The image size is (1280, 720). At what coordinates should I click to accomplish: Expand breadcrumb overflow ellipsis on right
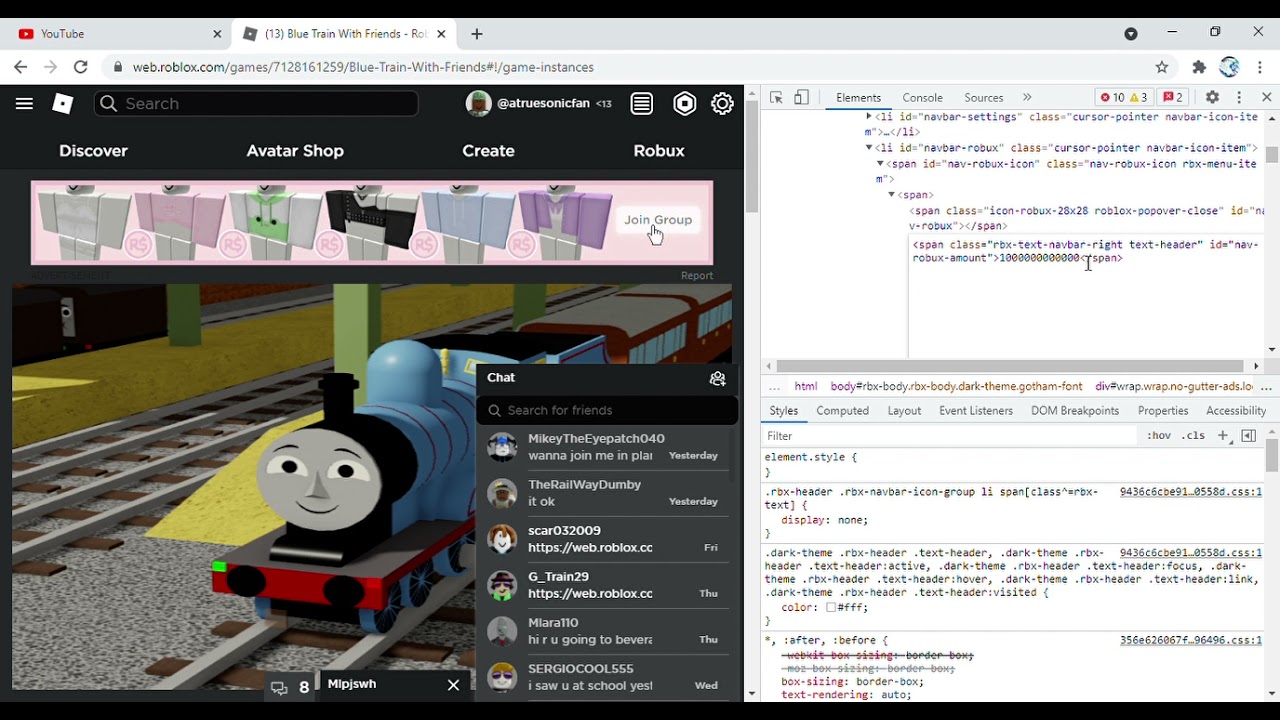tap(1267, 387)
